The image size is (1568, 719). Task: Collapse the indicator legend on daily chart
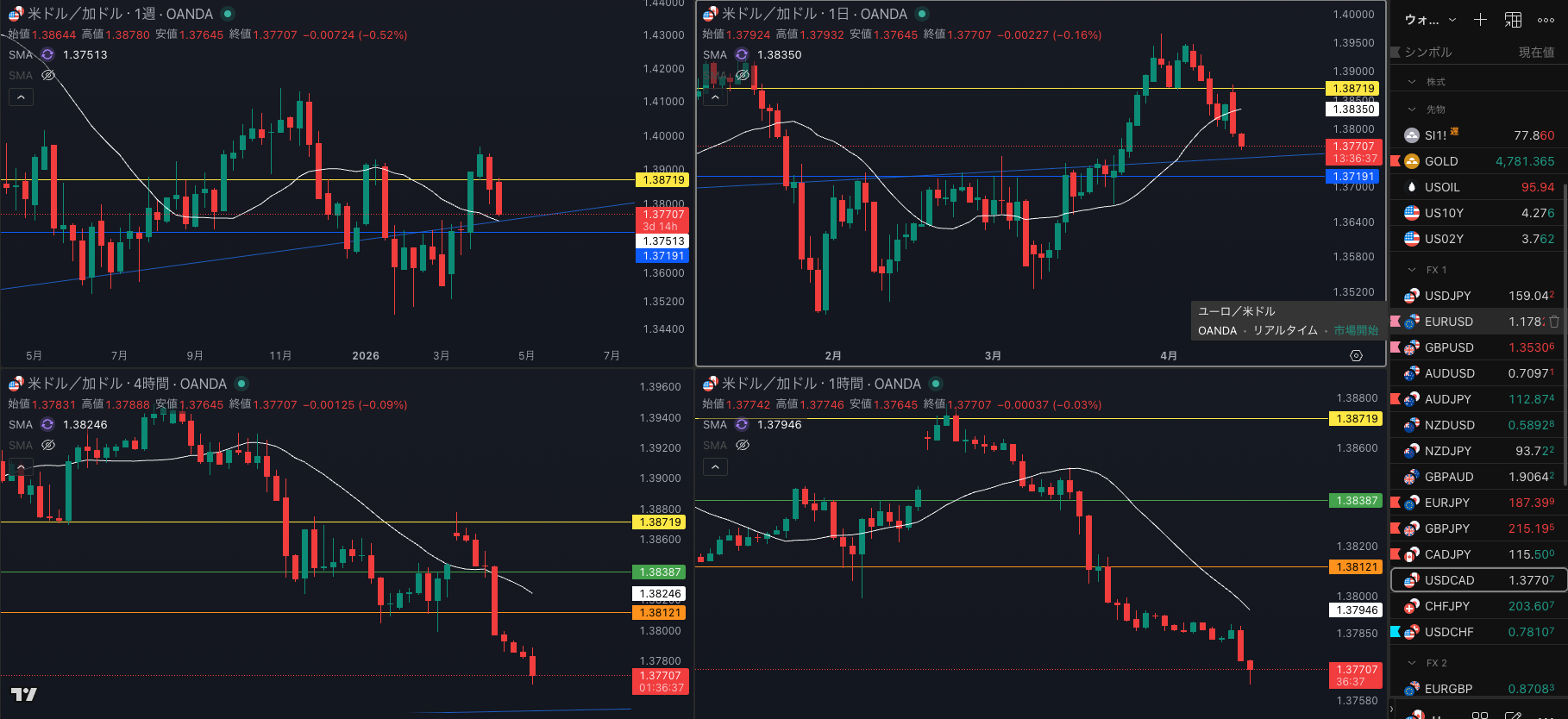715,97
